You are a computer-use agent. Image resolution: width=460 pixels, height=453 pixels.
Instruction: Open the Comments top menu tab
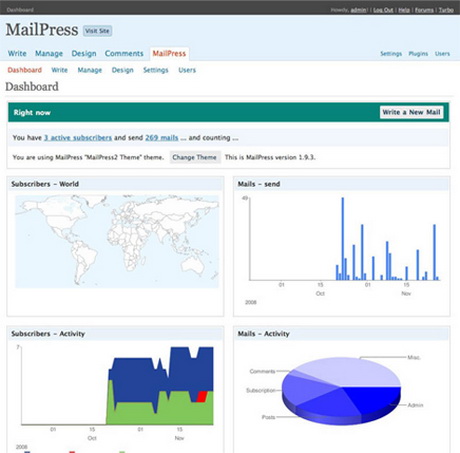point(124,53)
